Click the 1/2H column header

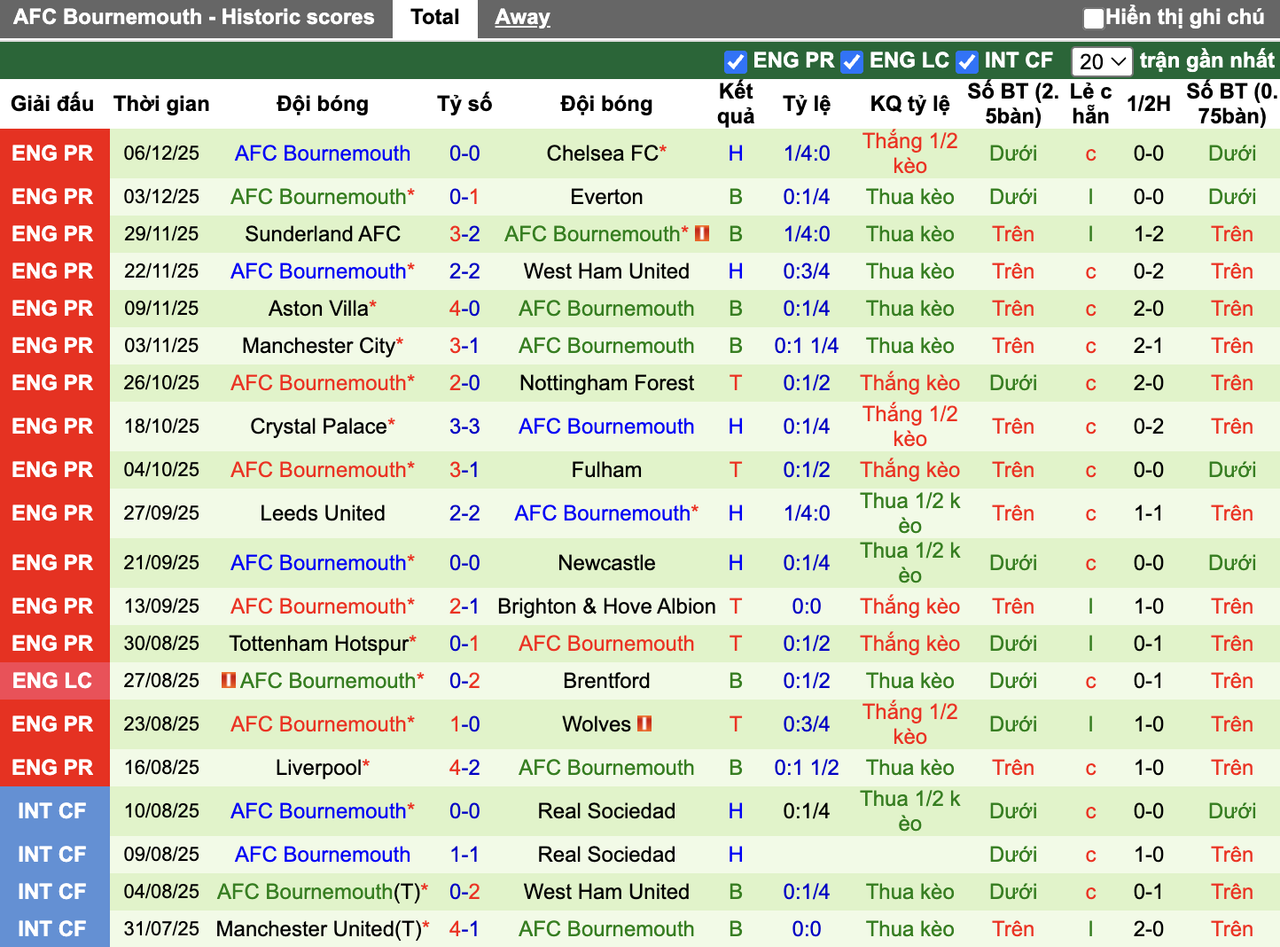point(1148,104)
